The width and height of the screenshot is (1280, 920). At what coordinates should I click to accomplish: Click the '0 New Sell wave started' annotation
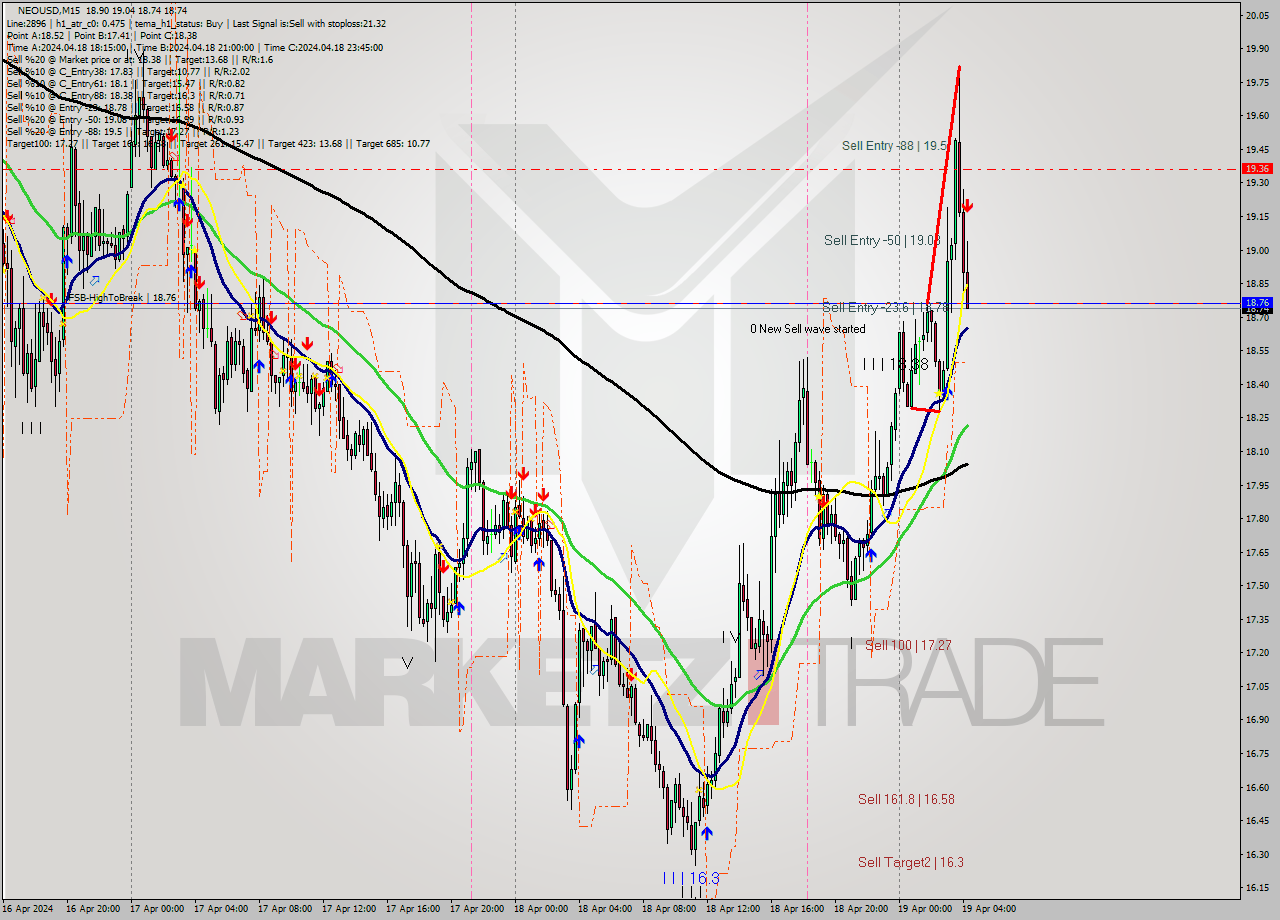click(808, 329)
